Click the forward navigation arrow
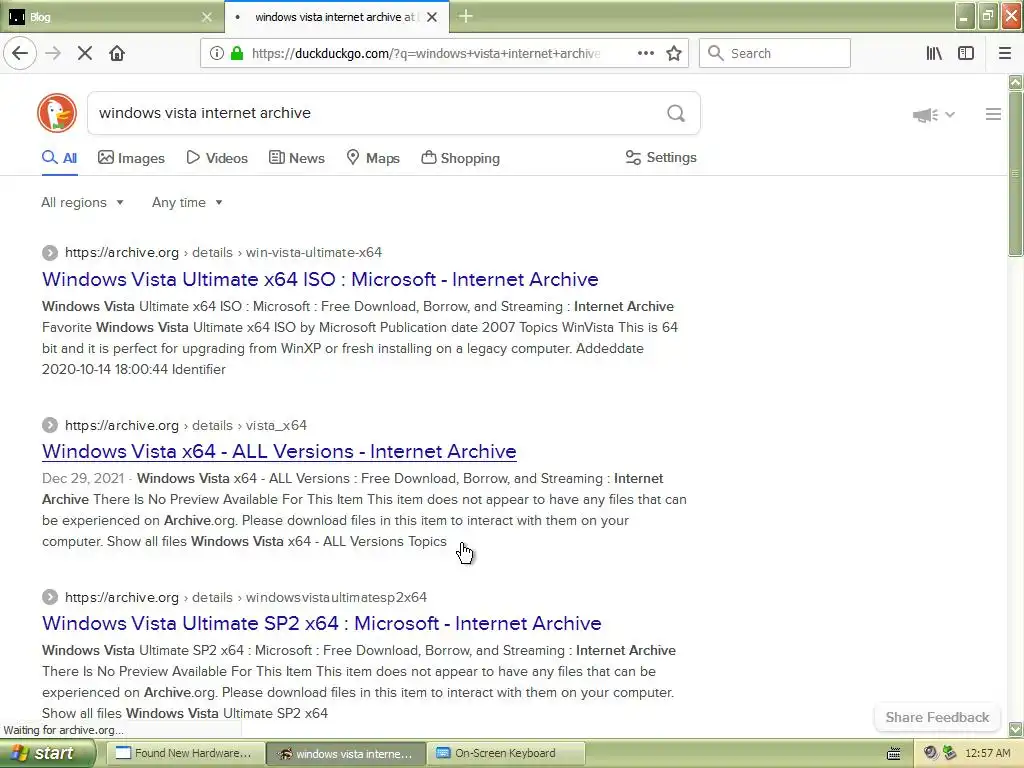This screenshot has width=1024, height=768. click(x=53, y=54)
